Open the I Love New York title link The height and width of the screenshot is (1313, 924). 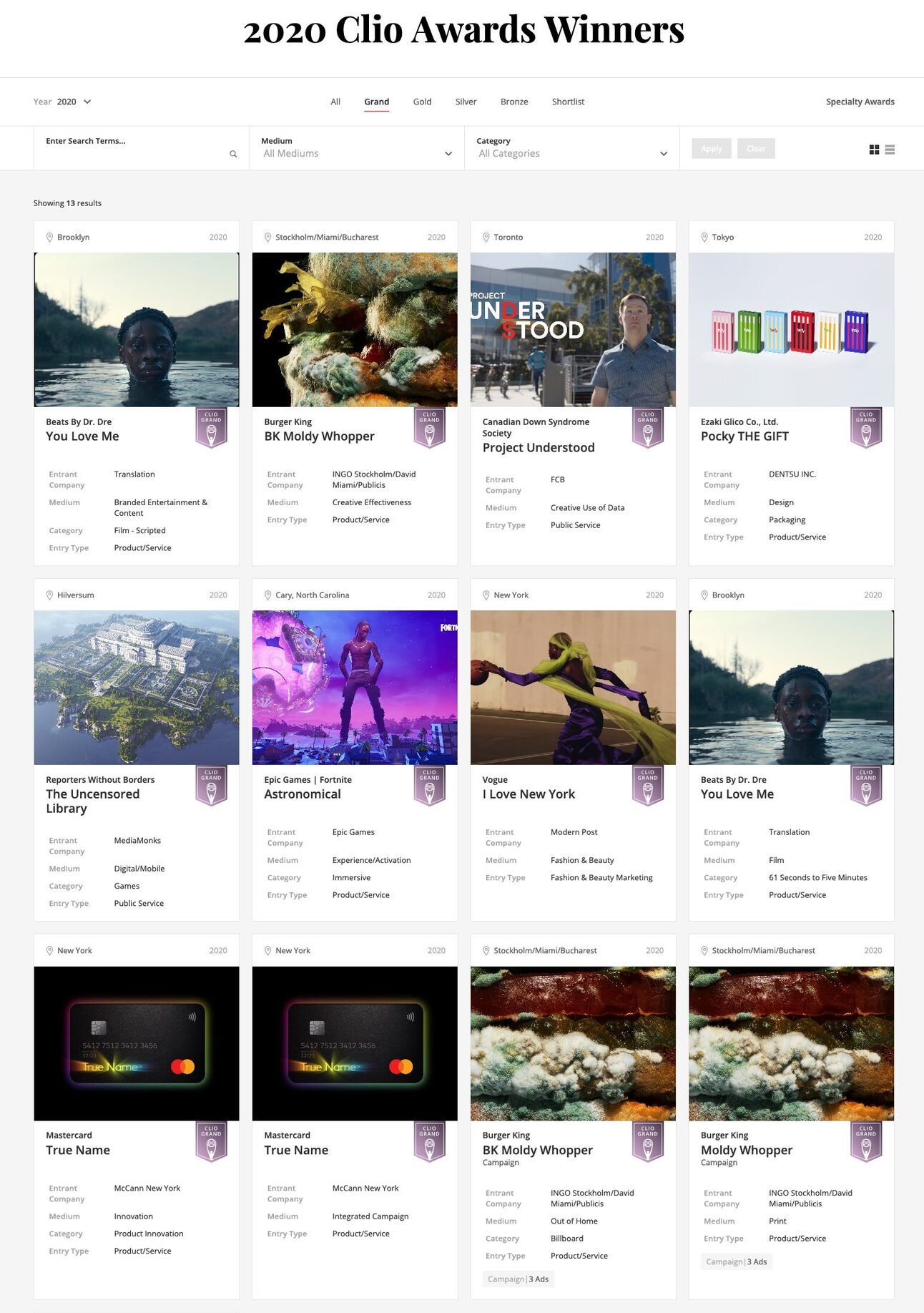tap(529, 794)
